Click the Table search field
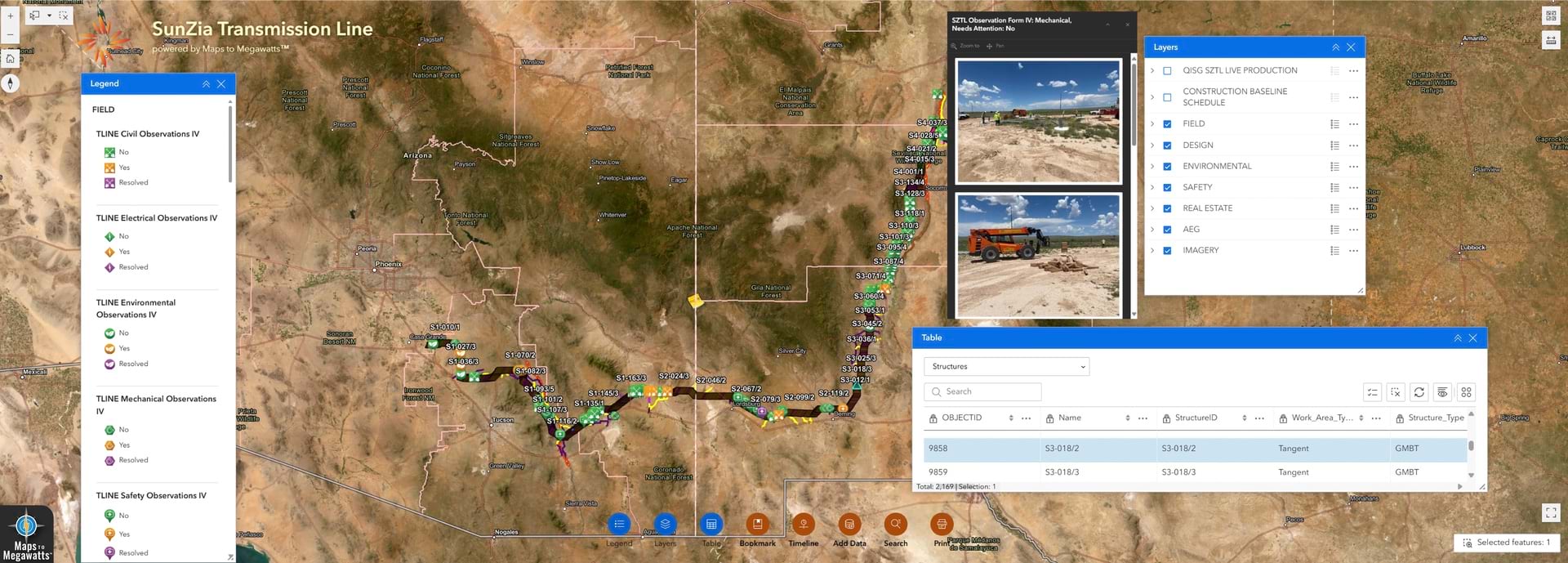 point(982,392)
